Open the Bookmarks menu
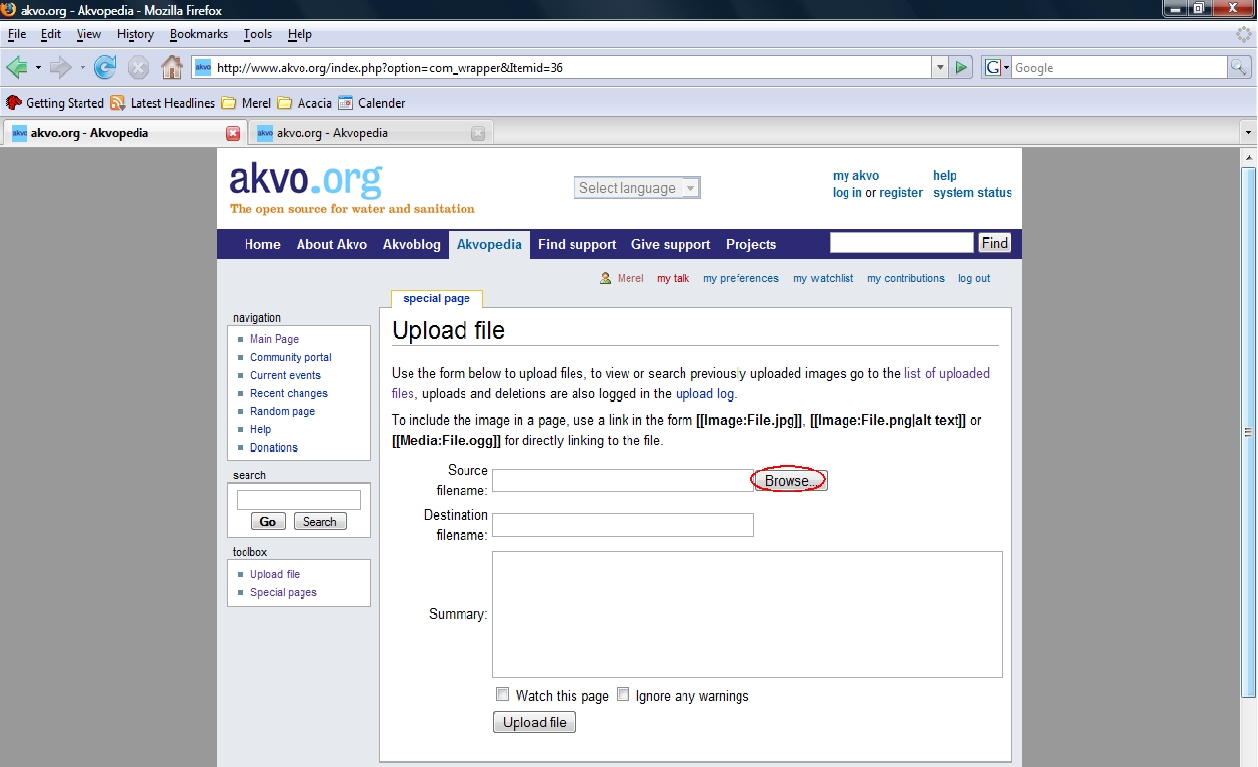 click(198, 34)
